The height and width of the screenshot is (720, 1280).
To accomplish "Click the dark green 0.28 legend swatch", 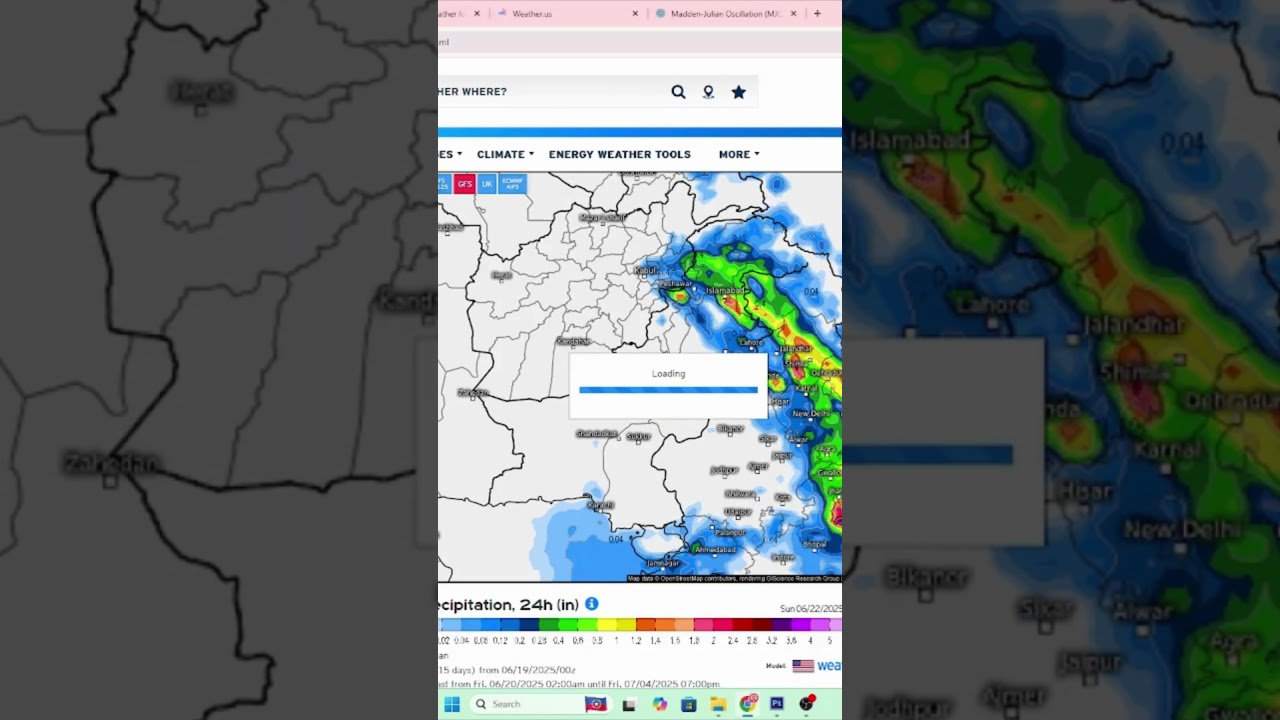I will [549, 625].
